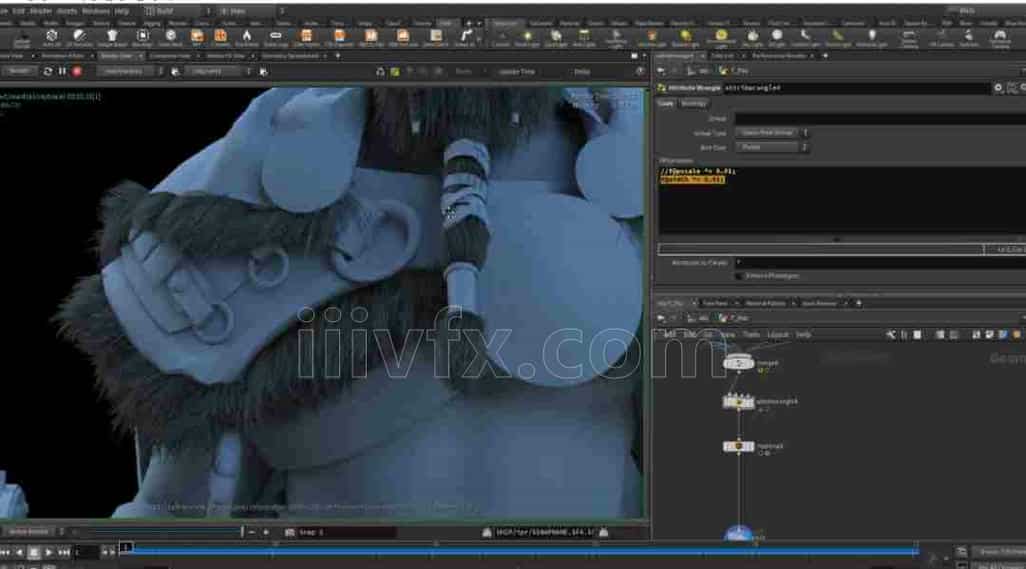Jump to the last frame
Screen dimensions: 1026x569
point(64,553)
